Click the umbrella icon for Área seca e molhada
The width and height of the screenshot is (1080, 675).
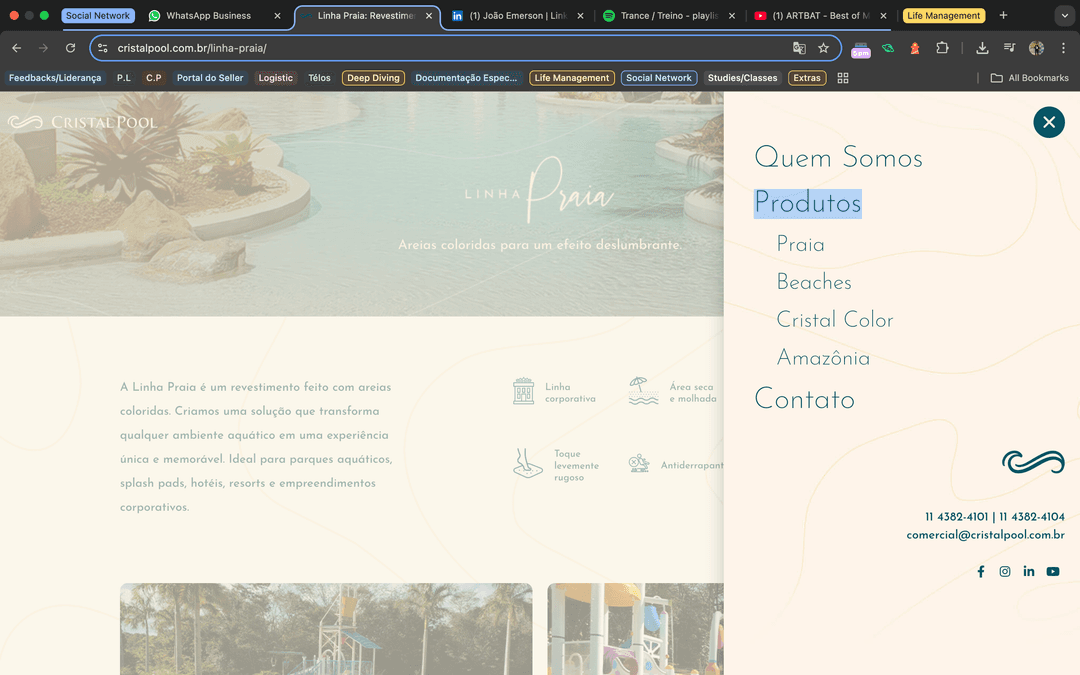click(641, 390)
